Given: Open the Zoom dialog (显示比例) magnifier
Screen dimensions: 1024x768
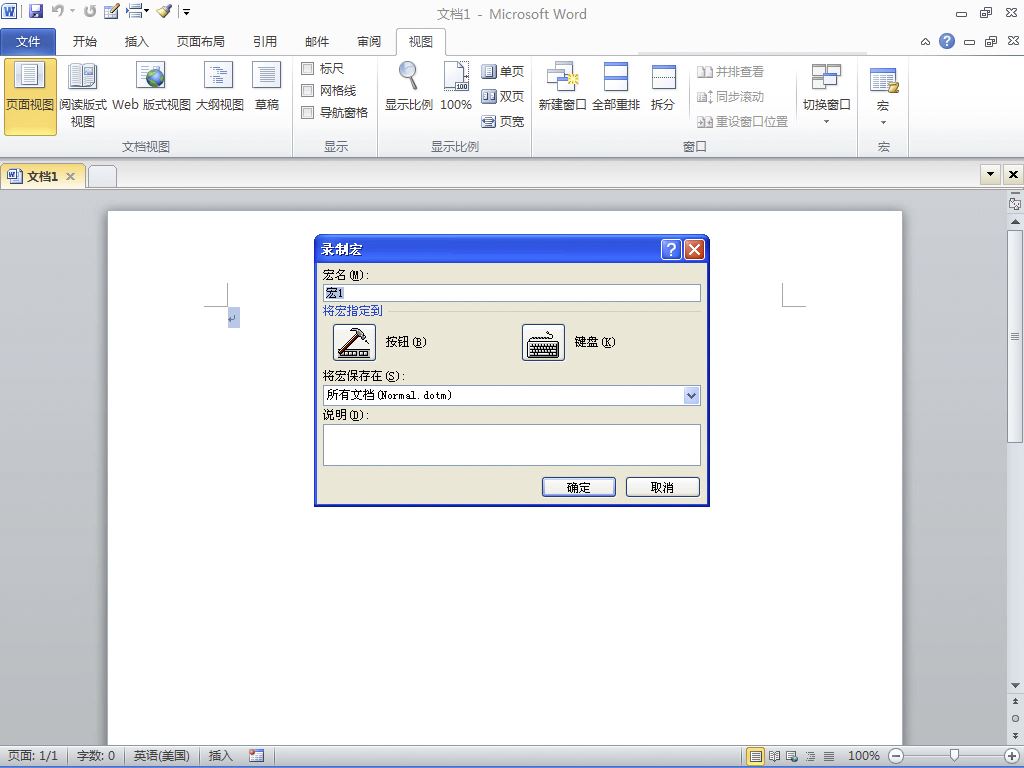Looking at the screenshot, I should [409, 87].
